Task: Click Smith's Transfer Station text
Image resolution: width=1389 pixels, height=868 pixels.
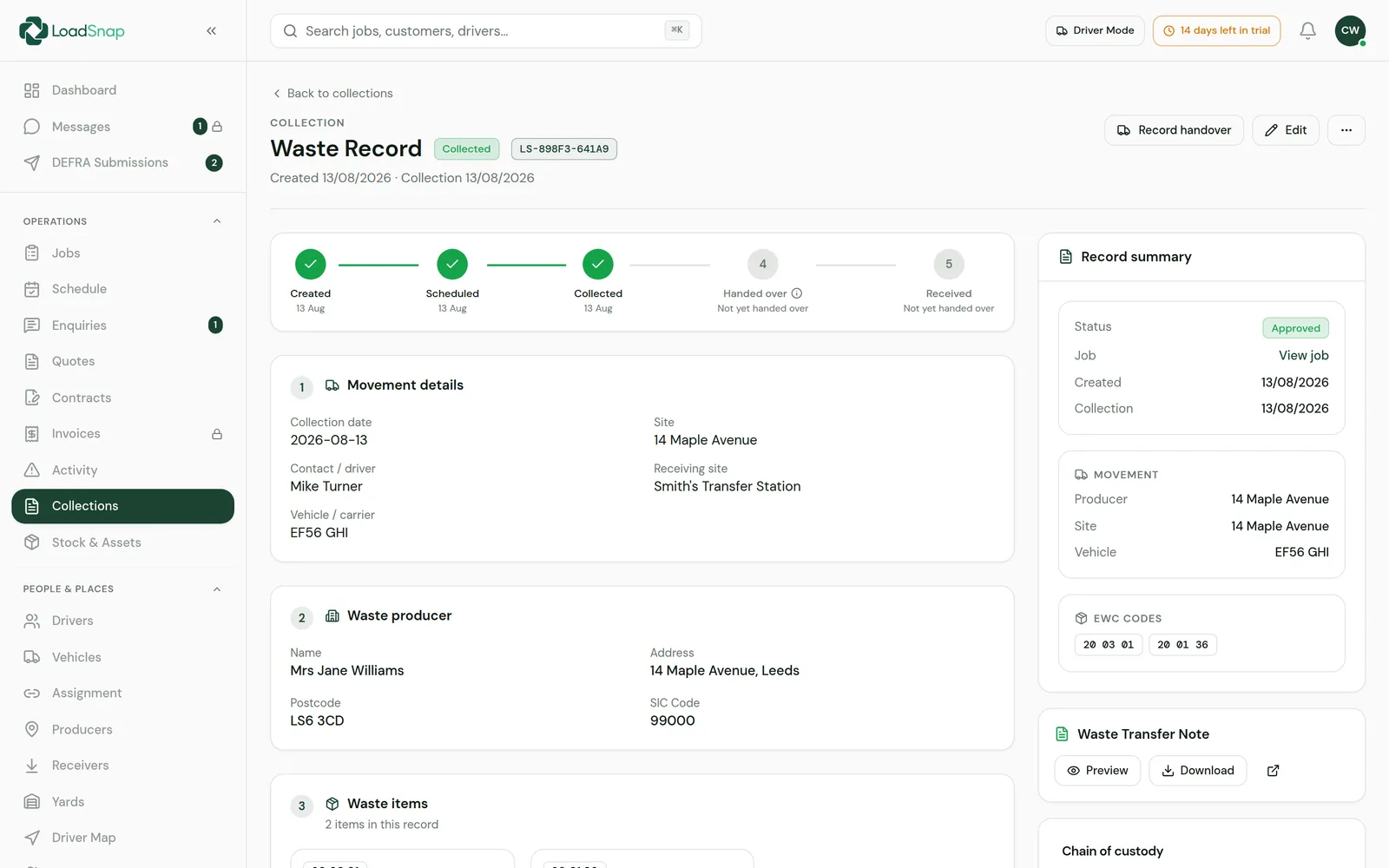Action: point(727,487)
